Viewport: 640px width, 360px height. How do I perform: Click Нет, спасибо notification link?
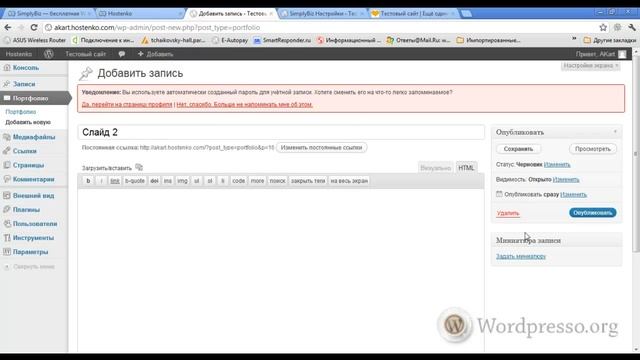click(244, 104)
